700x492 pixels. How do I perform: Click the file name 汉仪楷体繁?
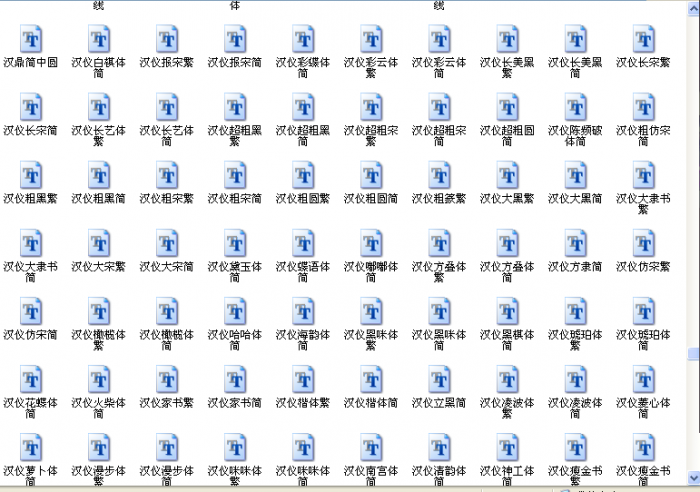pyautogui.click(x=303, y=403)
